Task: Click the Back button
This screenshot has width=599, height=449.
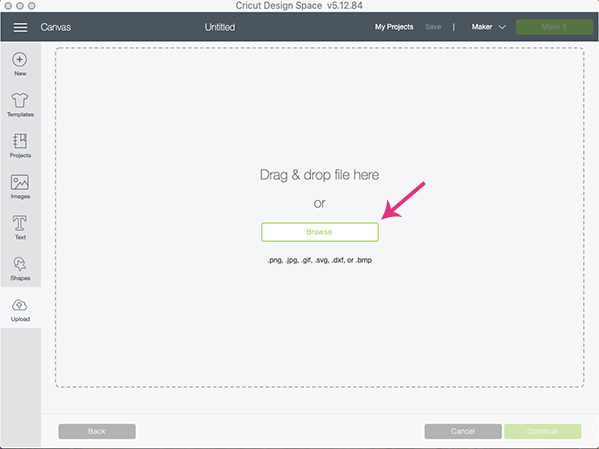Action: coord(97,431)
